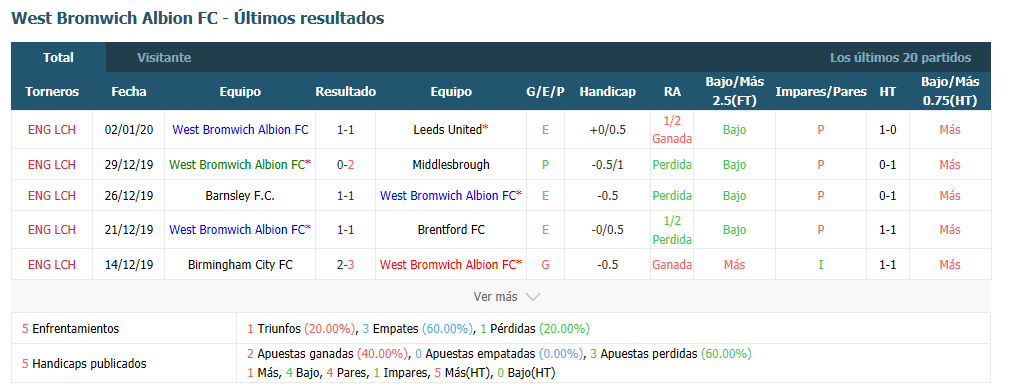Switch to the Visitante tab
Viewport: 1017px width, 391px height.
click(164, 58)
